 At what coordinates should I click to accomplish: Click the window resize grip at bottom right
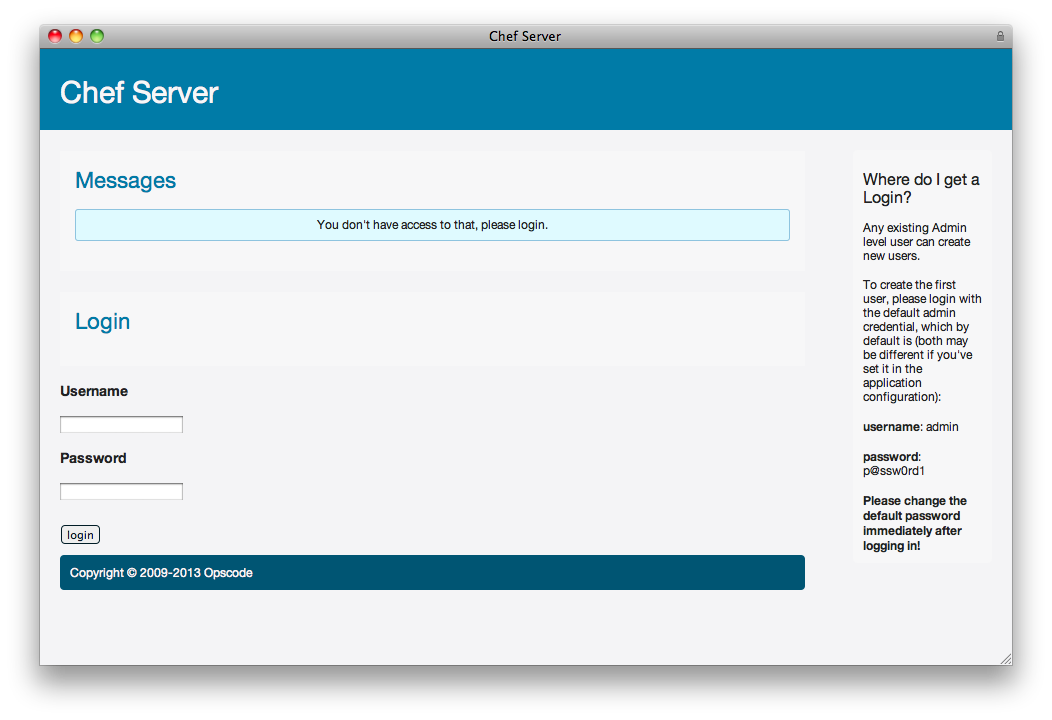pyautogui.click(x=1005, y=657)
